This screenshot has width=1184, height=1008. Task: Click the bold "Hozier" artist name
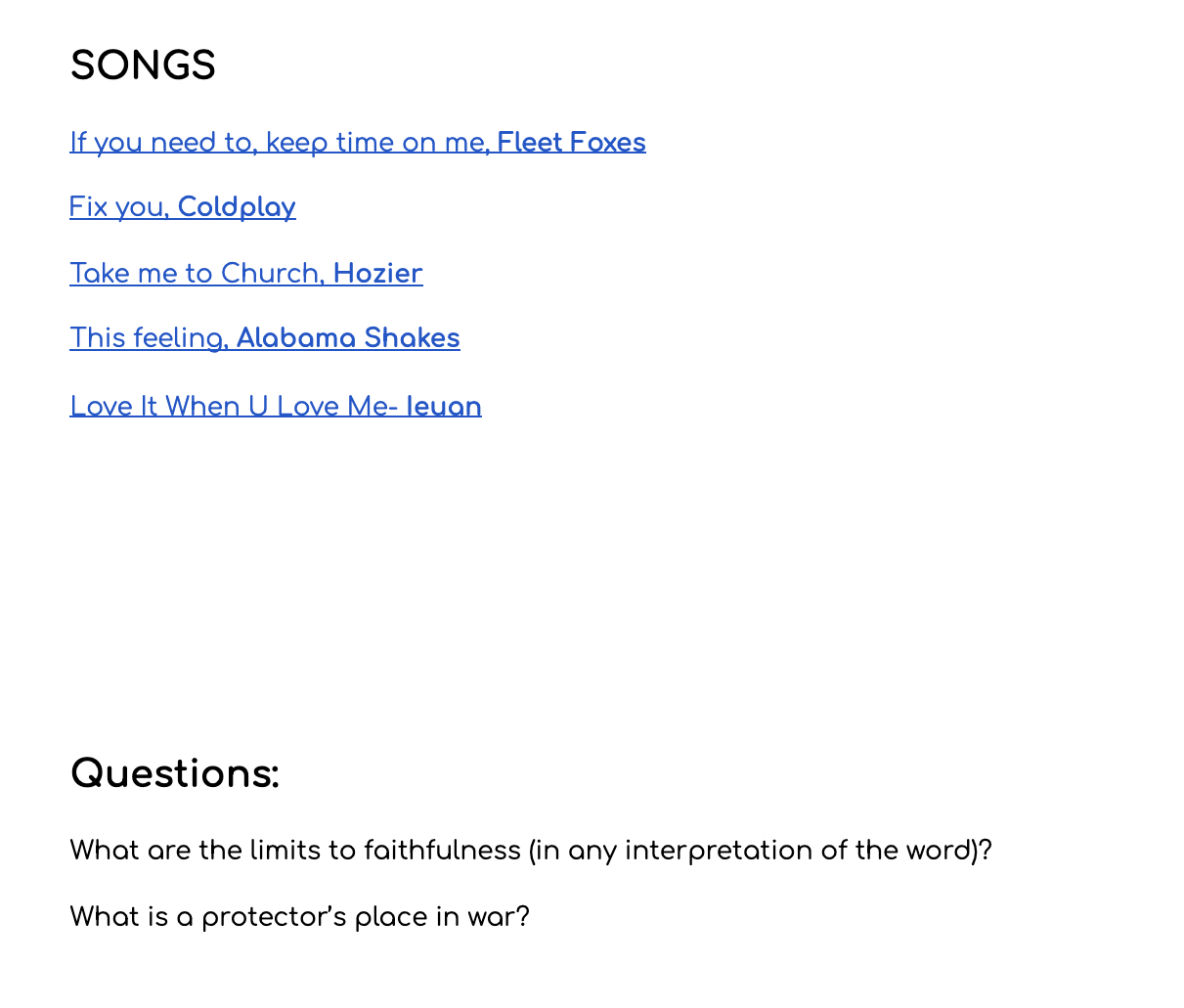[377, 273]
